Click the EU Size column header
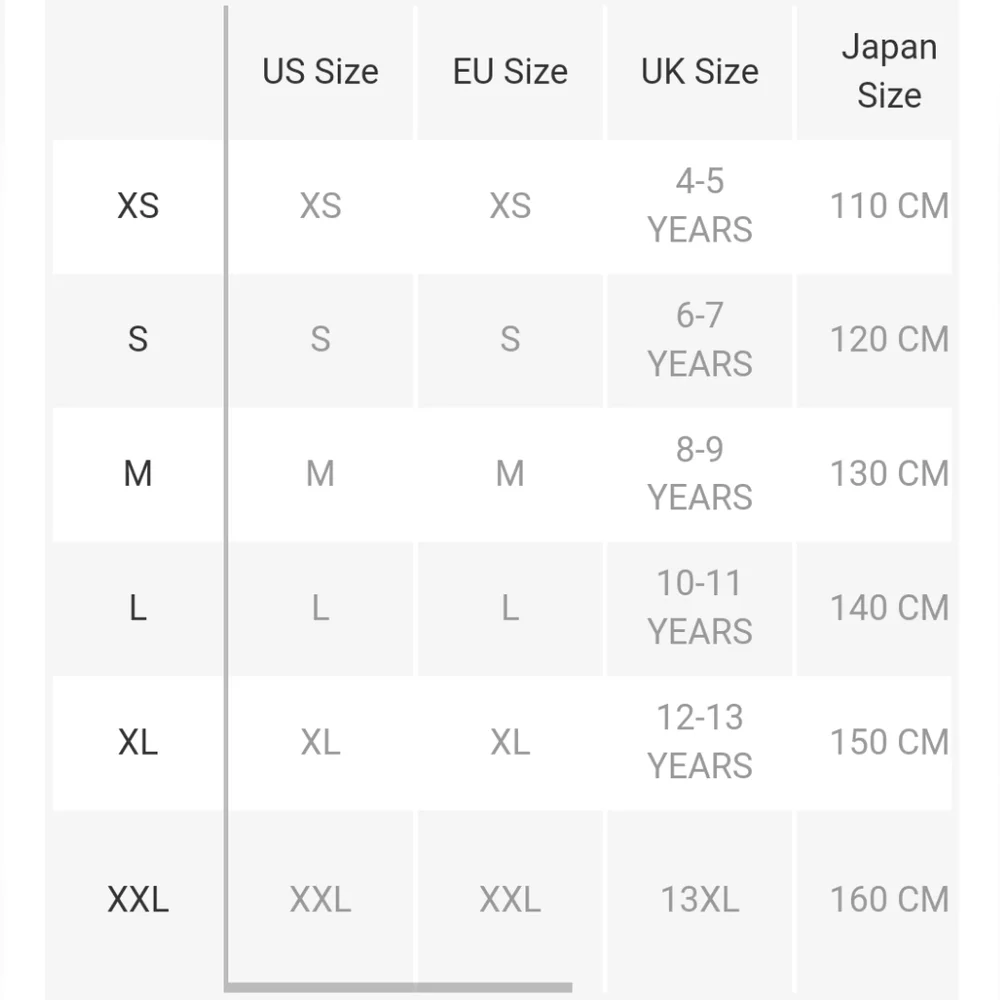 510,71
